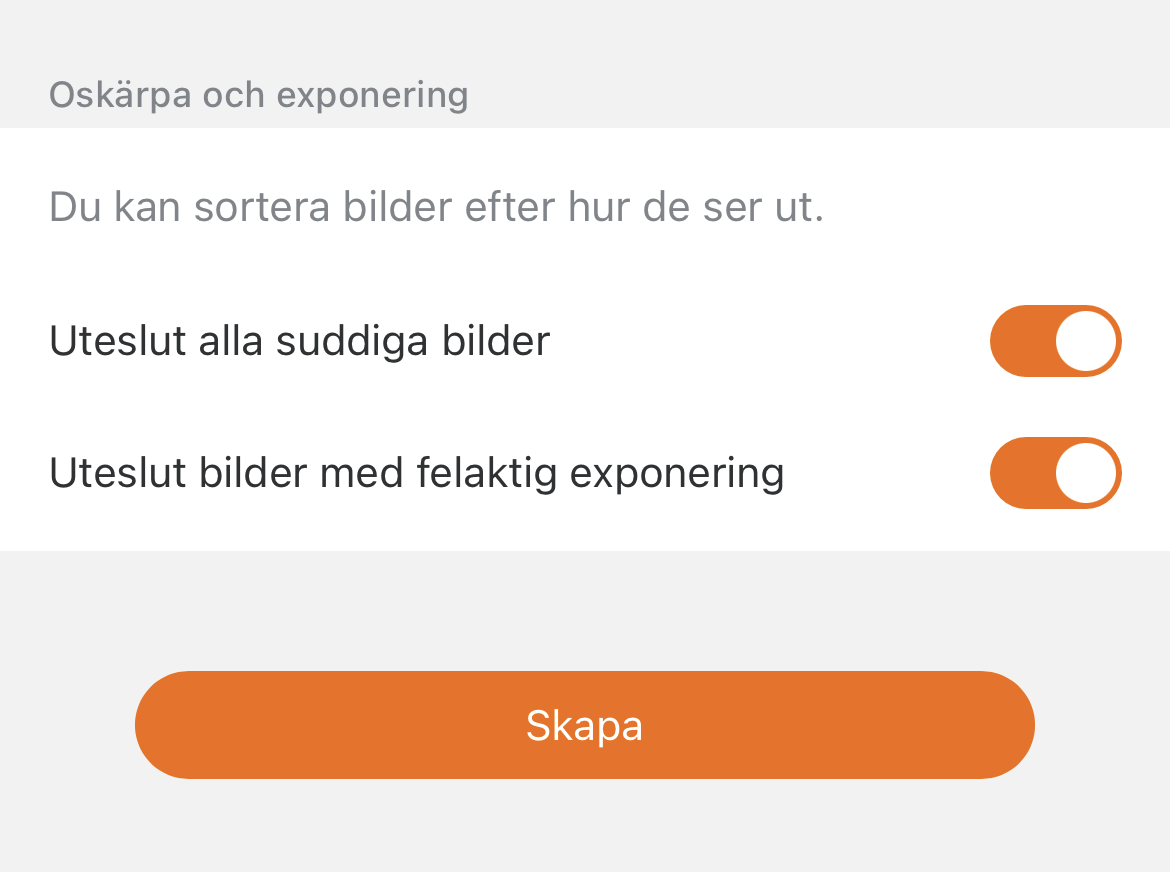Click the Uteslut bilder med felaktig exponering label

(416, 473)
